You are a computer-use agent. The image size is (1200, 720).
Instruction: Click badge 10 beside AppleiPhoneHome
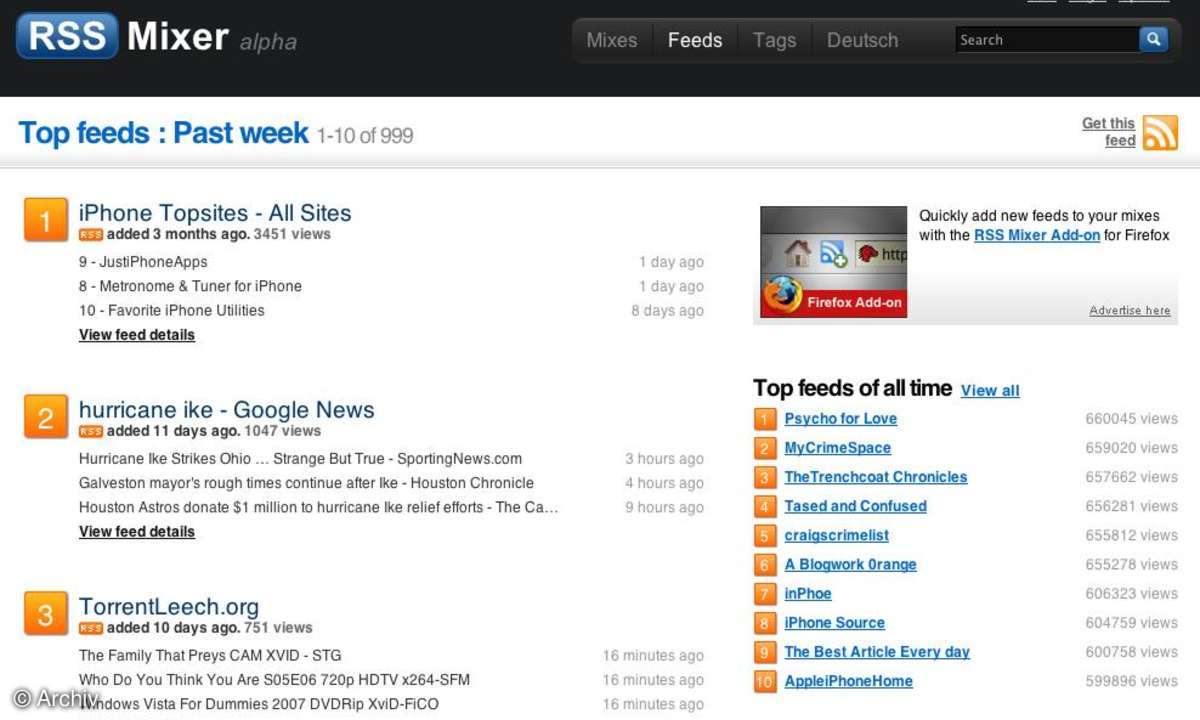click(764, 682)
